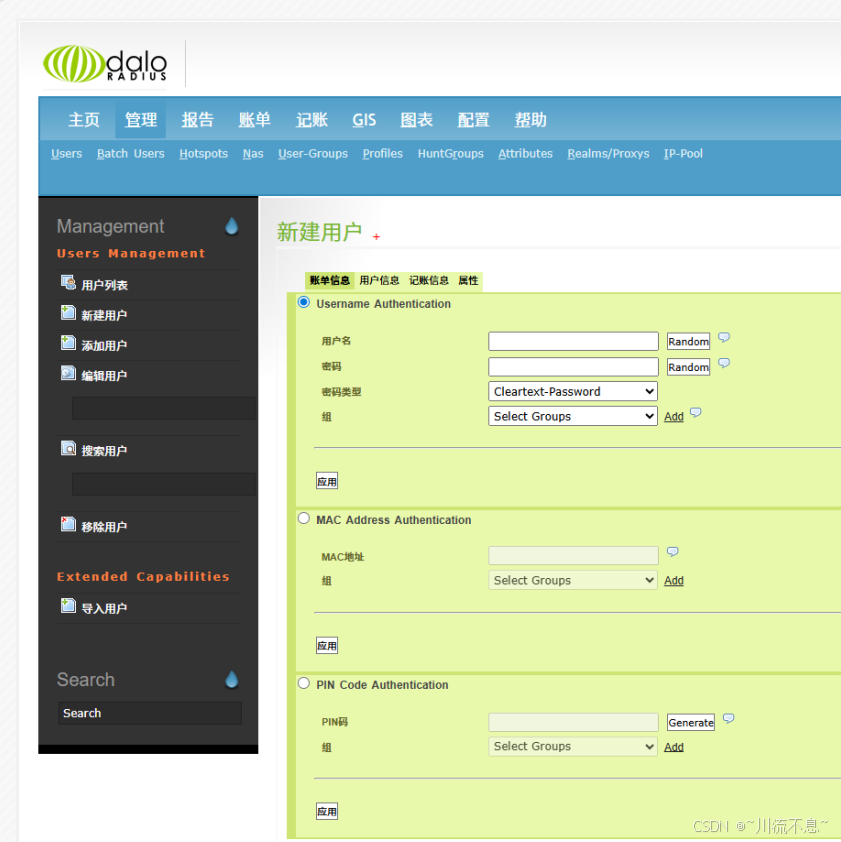Switch to the 用户信息 tab
The height and width of the screenshot is (842, 841).
(x=379, y=280)
